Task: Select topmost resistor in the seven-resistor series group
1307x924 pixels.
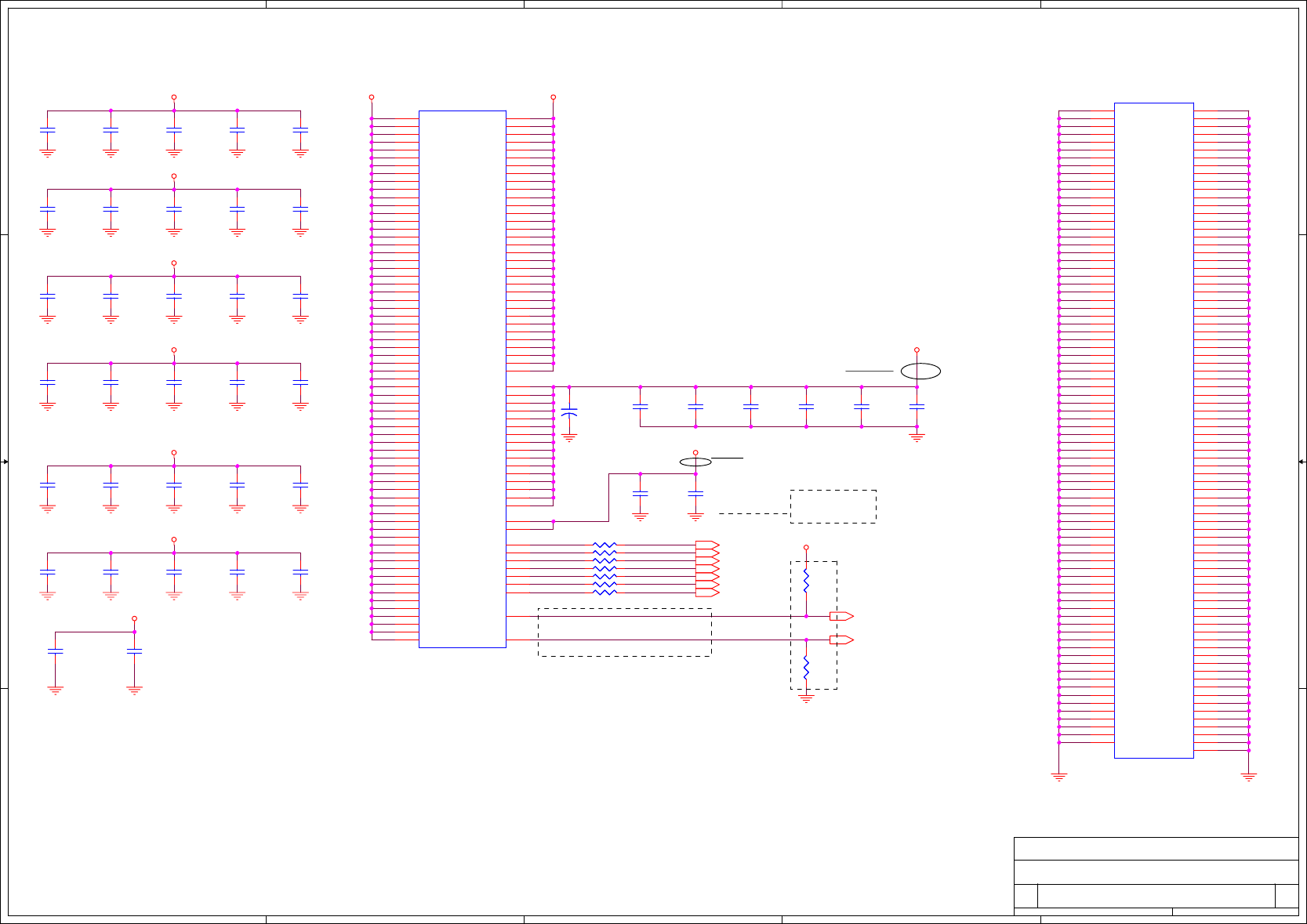Action: pos(604,545)
